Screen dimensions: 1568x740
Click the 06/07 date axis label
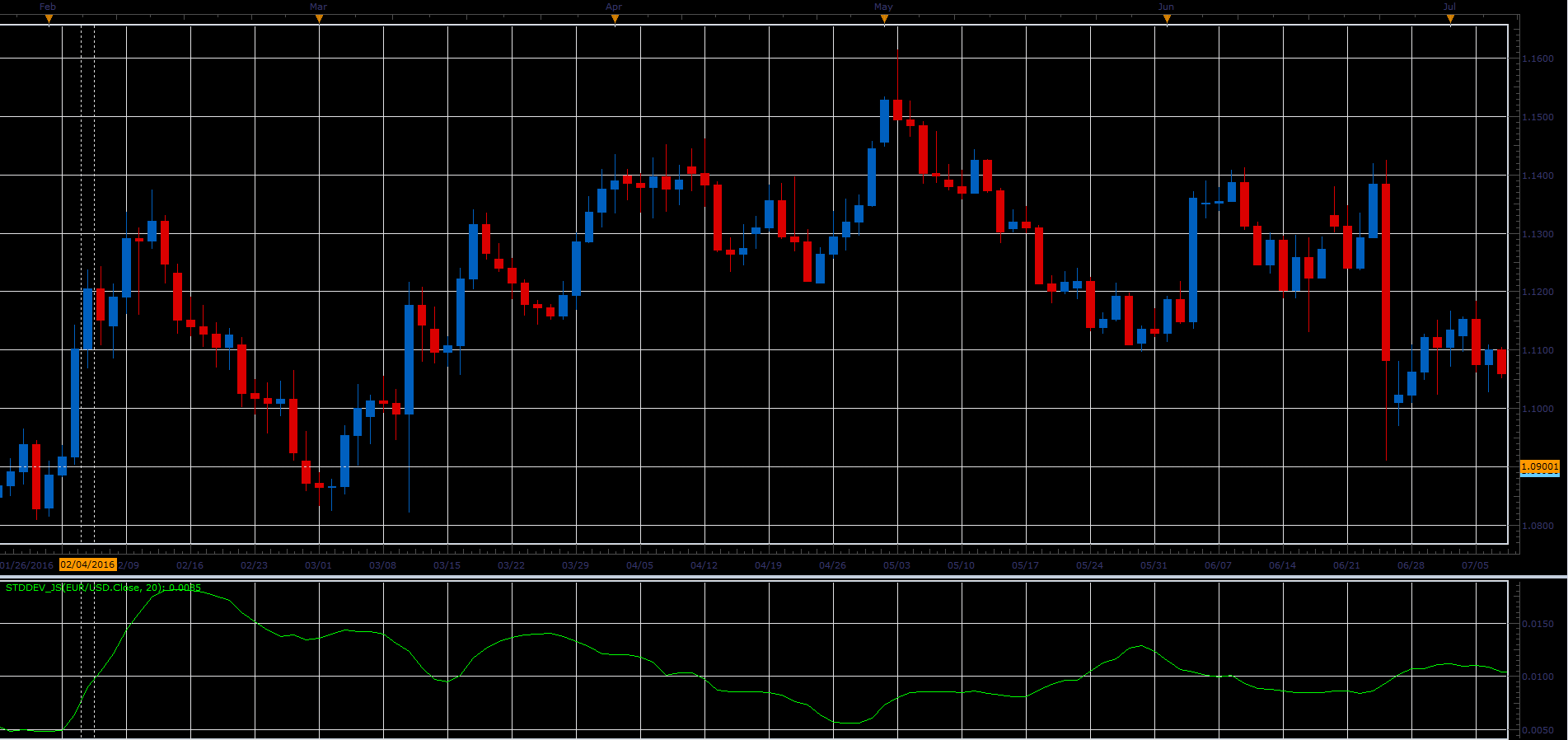pos(1218,565)
